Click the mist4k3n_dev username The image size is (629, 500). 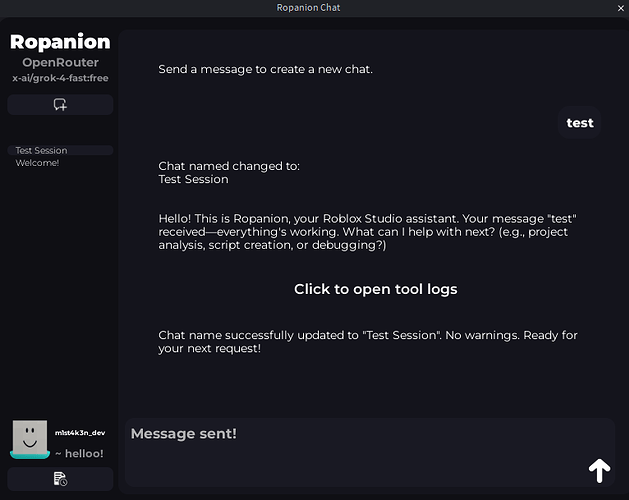(x=80, y=433)
